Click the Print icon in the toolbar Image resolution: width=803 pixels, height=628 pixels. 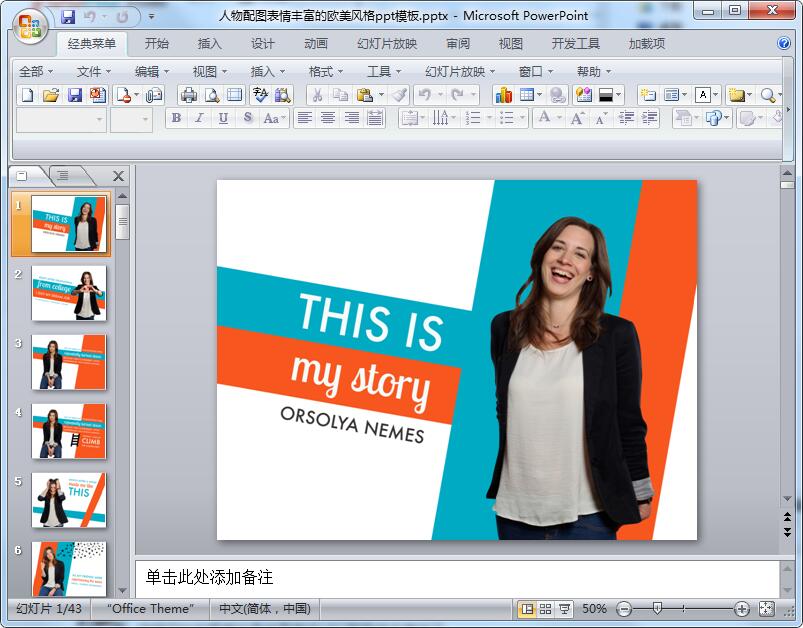tap(188, 95)
